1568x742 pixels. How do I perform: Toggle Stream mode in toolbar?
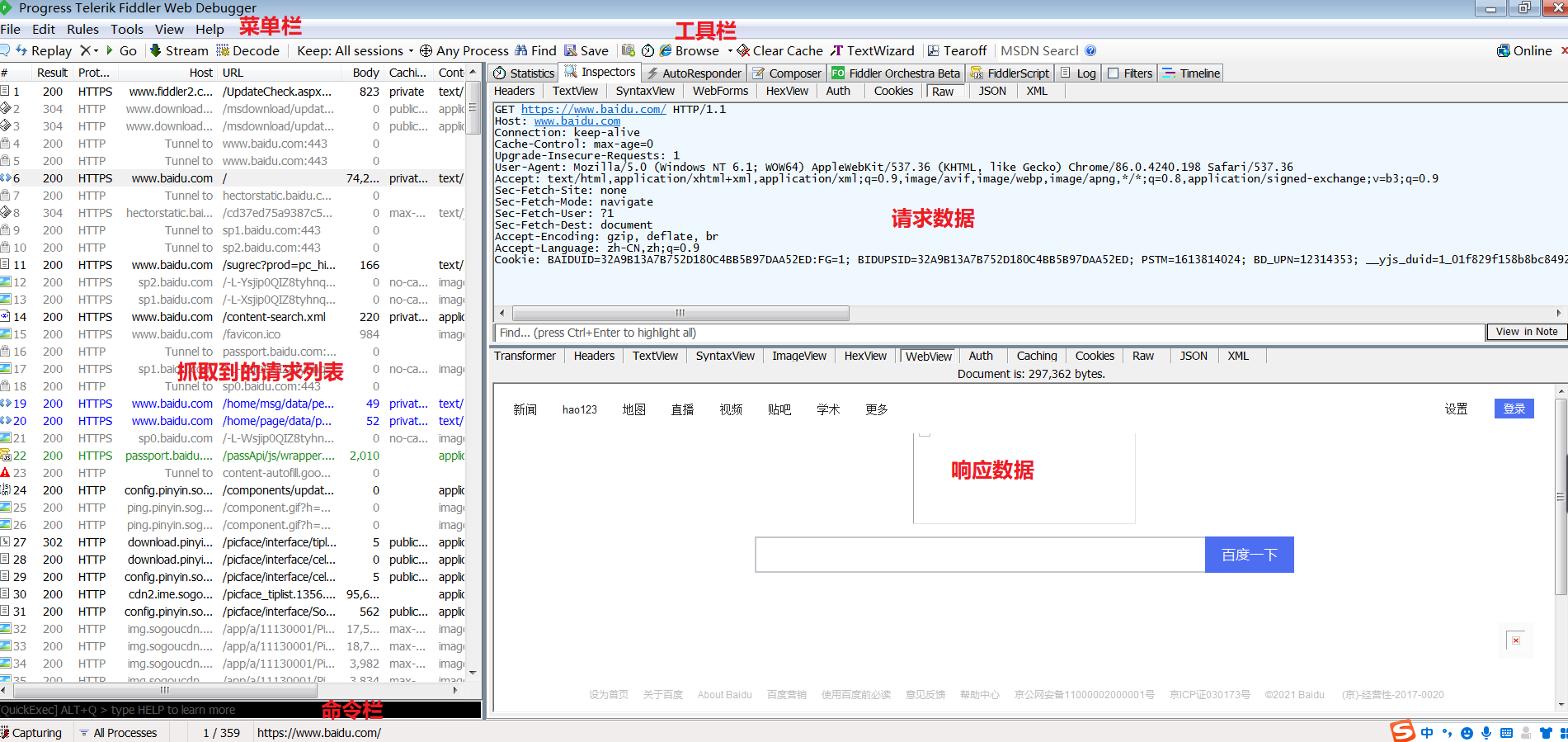tap(178, 50)
